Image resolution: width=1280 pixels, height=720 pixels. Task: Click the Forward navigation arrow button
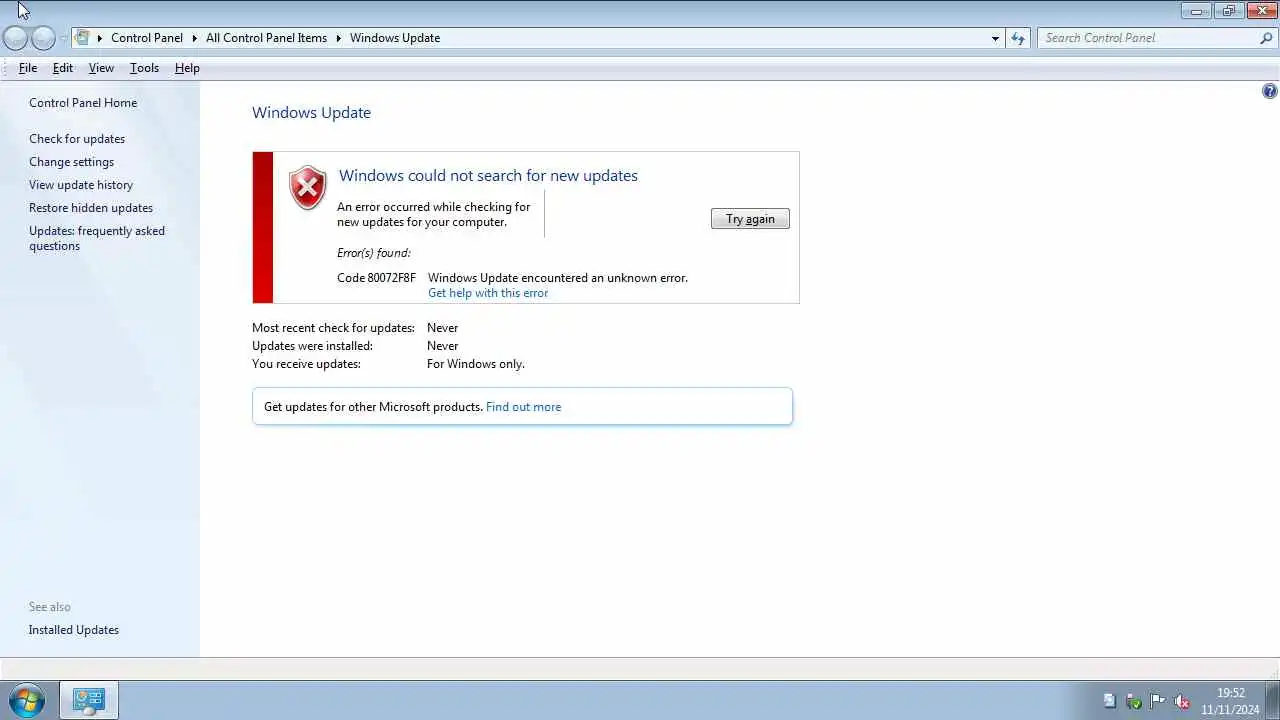[x=43, y=38]
